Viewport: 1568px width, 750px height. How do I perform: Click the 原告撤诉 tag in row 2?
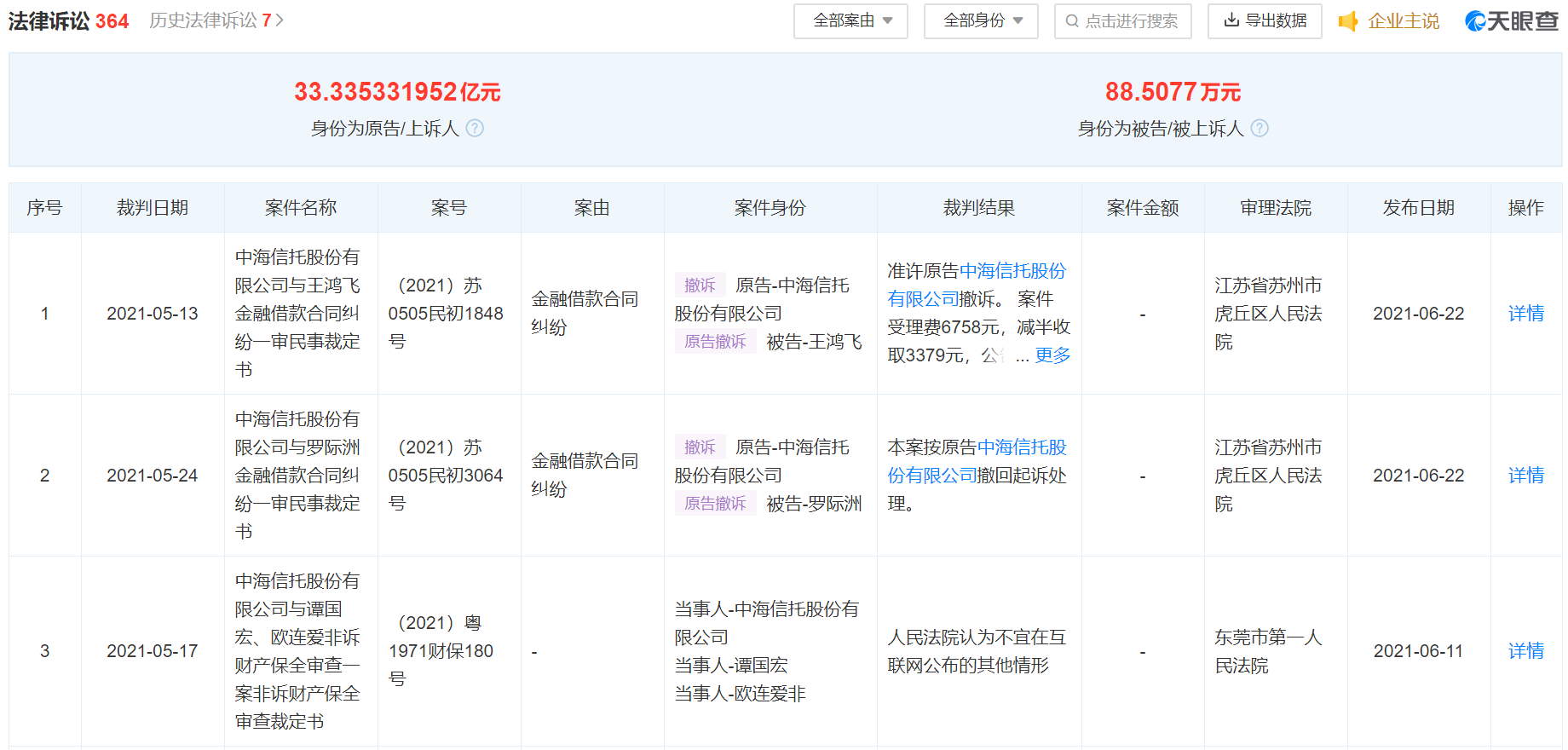tap(715, 504)
